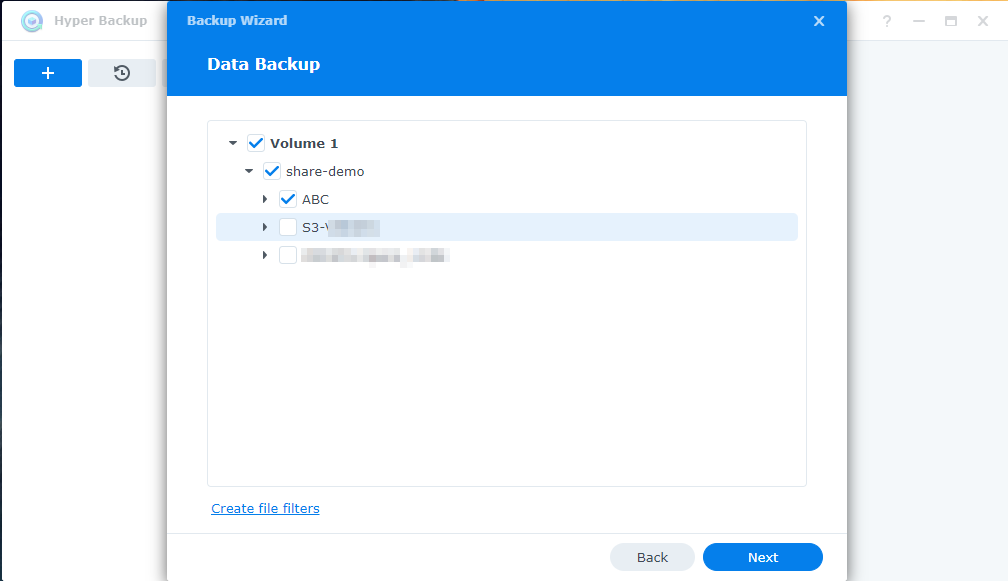The width and height of the screenshot is (1008, 581).
Task: Expand the ABC folder arrow
Action: pyautogui.click(x=265, y=199)
